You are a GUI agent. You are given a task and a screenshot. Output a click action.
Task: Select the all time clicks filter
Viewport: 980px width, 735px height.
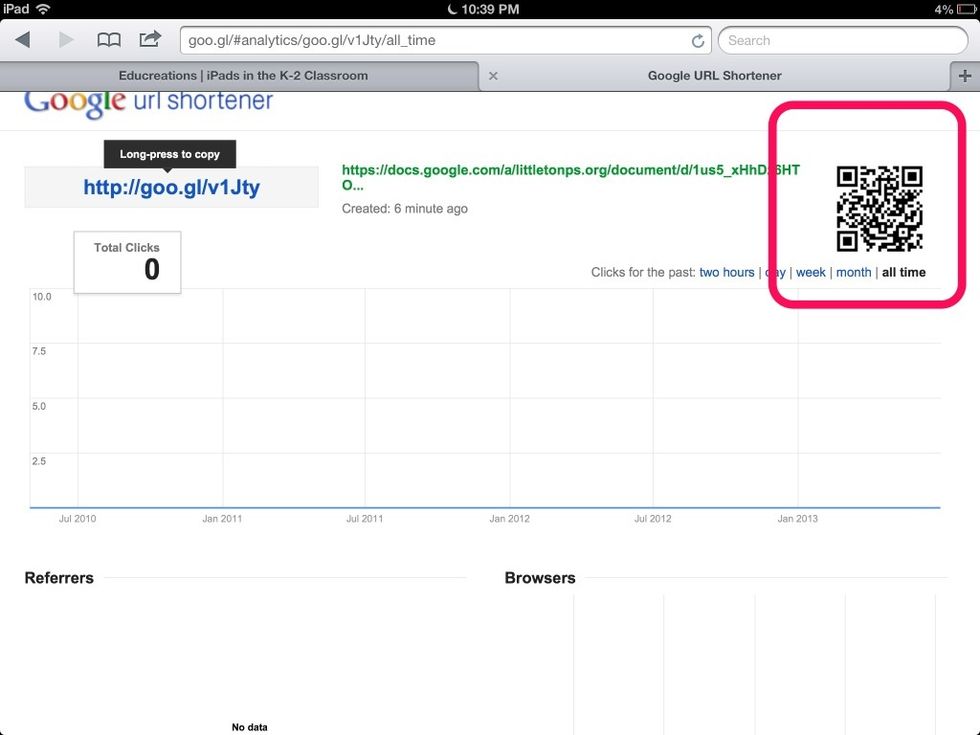[x=903, y=272]
